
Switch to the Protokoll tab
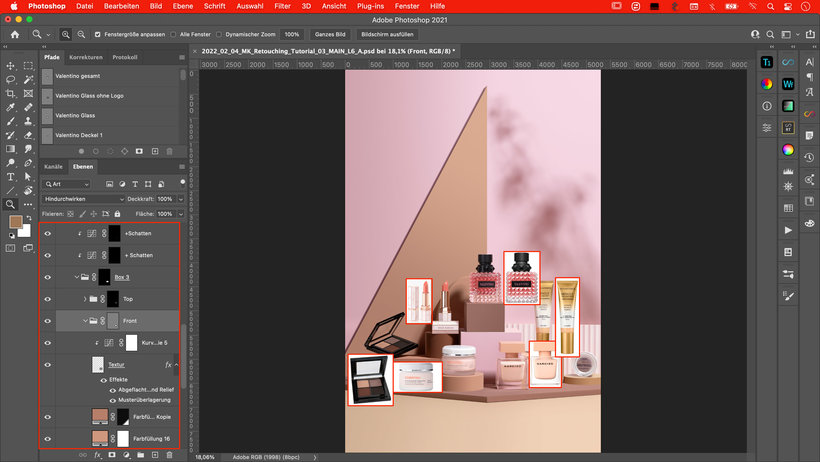pyautogui.click(x=125, y=58)
